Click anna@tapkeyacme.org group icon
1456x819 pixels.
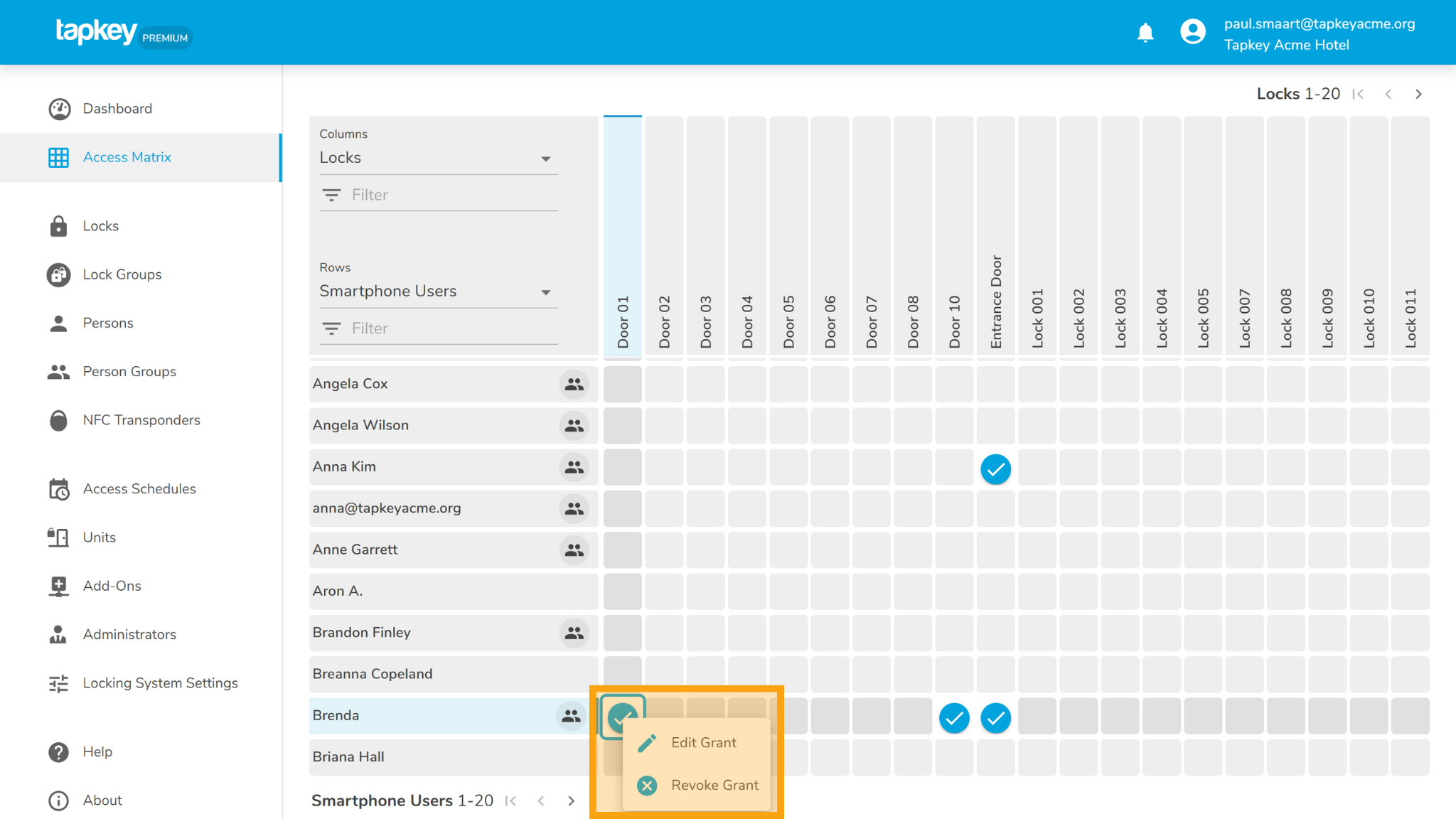coord(574,508)
